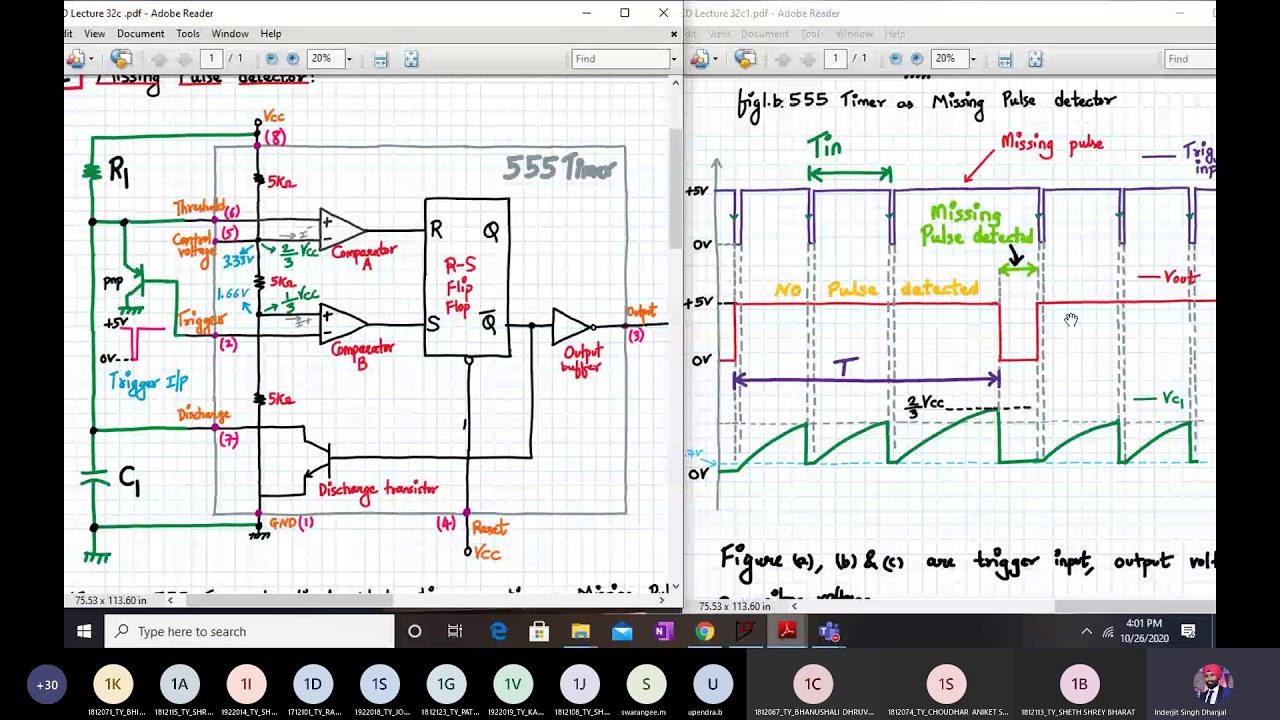Open Action Center notifications icon

(x=1188, y=632)
